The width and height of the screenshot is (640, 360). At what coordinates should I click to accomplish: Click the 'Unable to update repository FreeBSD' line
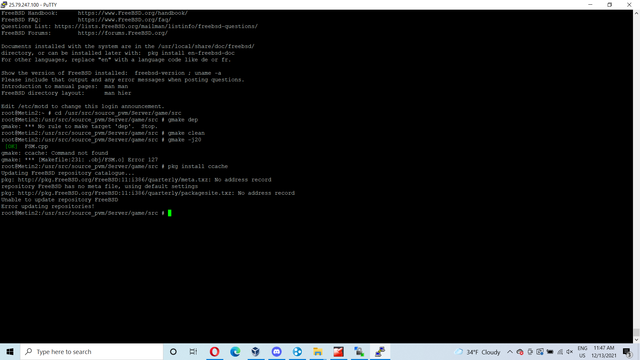[60, 200]
